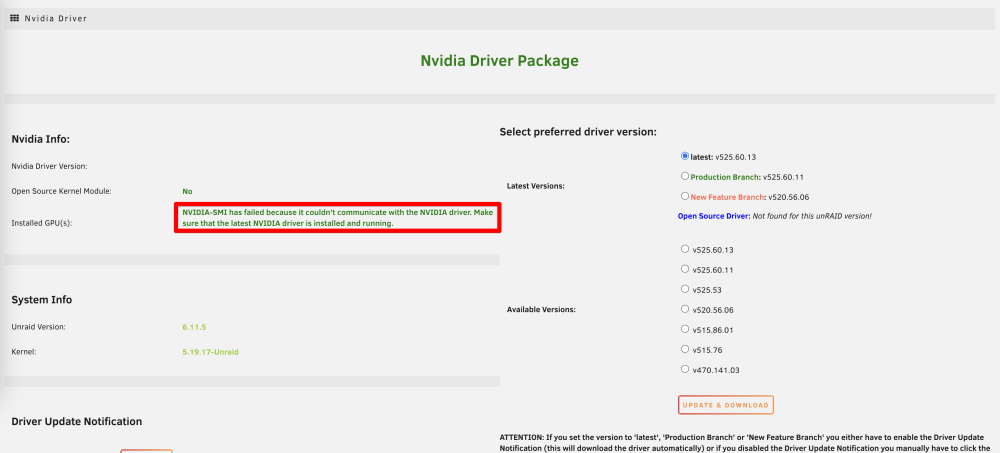The height and width of the screenshot is (453, 1000).
Task: Click the grid icon beside Nvidia Driver
Action: (x=15, y=18)
